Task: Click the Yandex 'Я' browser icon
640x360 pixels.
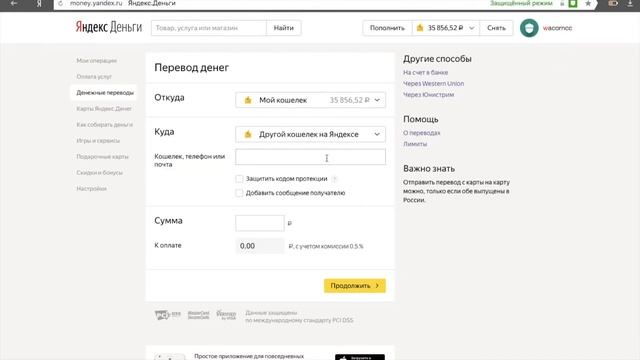Action: 39,3
